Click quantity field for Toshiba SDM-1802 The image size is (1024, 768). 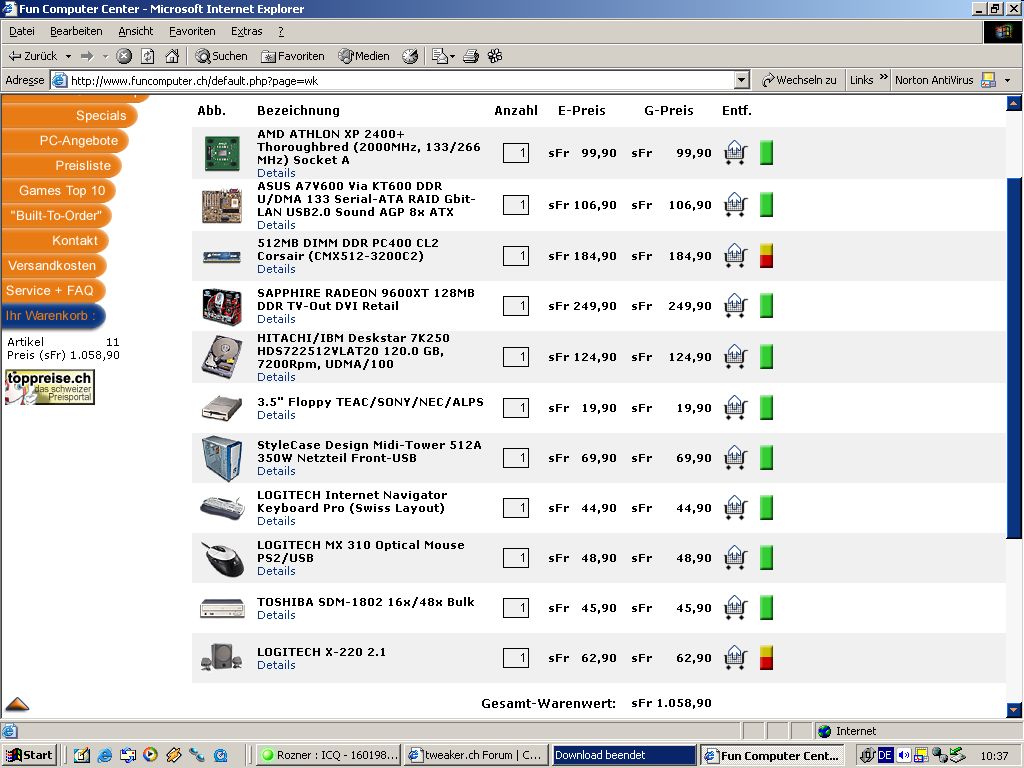click(516, 608)
